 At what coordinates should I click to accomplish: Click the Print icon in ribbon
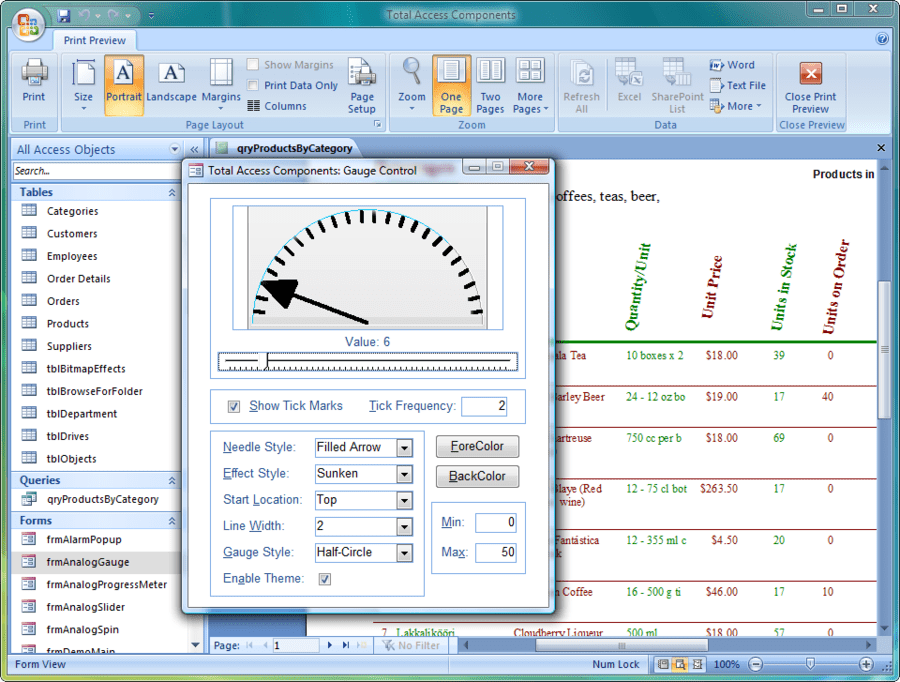34,80
